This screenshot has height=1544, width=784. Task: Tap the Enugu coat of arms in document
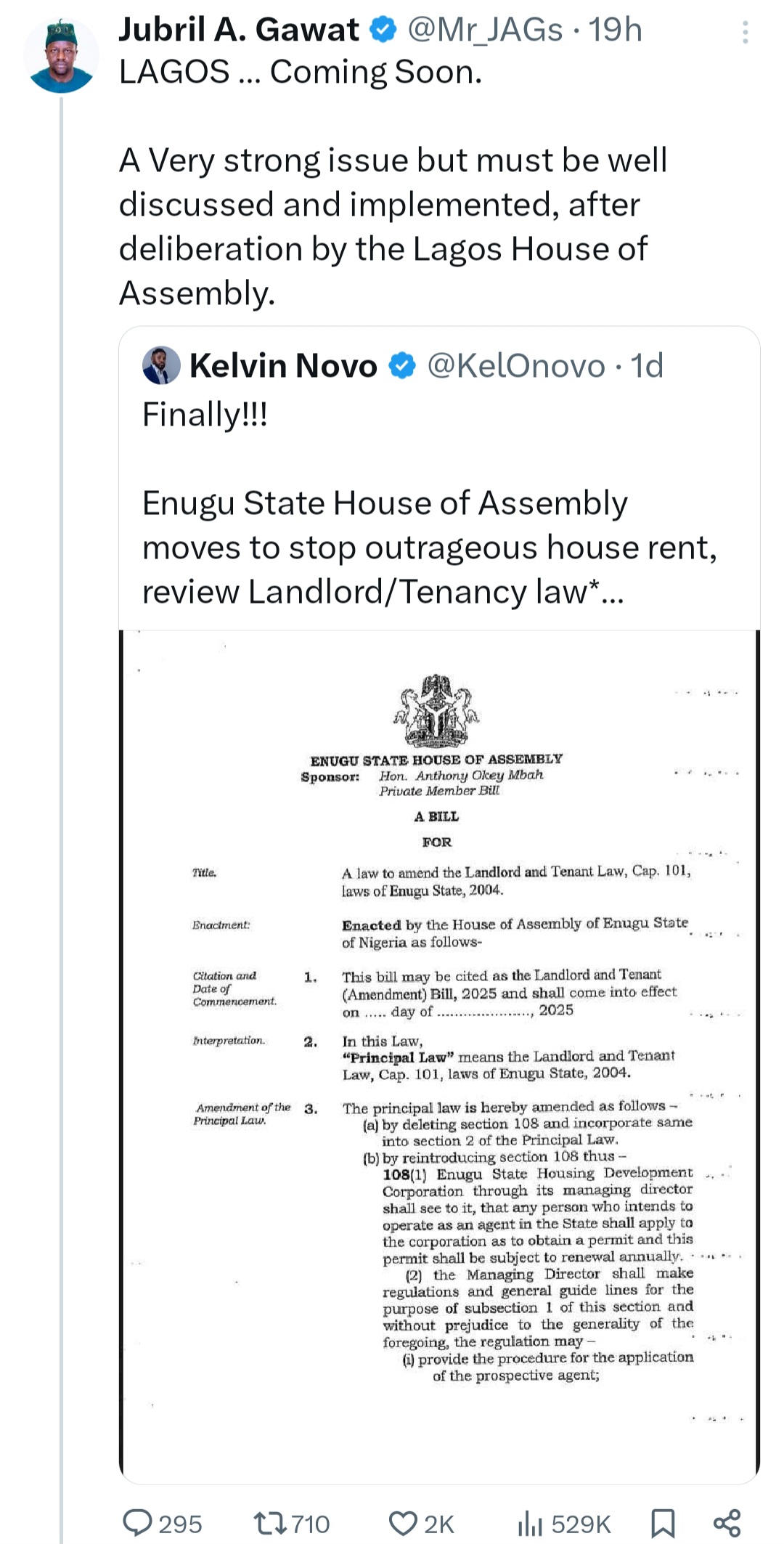[x=436, y=711]
